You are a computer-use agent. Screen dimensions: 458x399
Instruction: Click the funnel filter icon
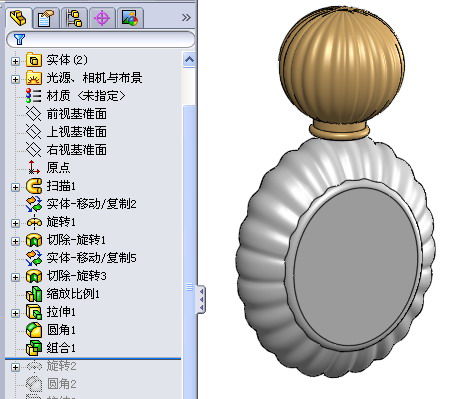click(x=19, y=39)
